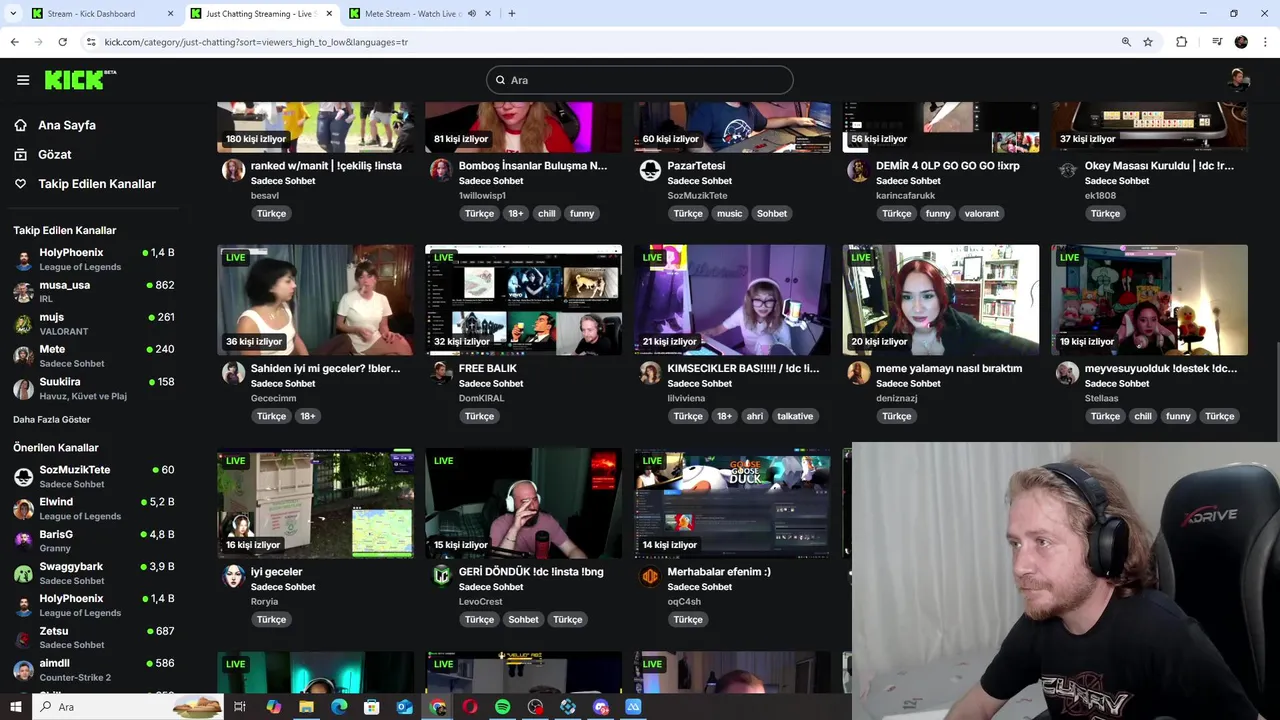Click the talkative tag under lilviviena
Screen dimensions: 1280x720
click(795, 416)
